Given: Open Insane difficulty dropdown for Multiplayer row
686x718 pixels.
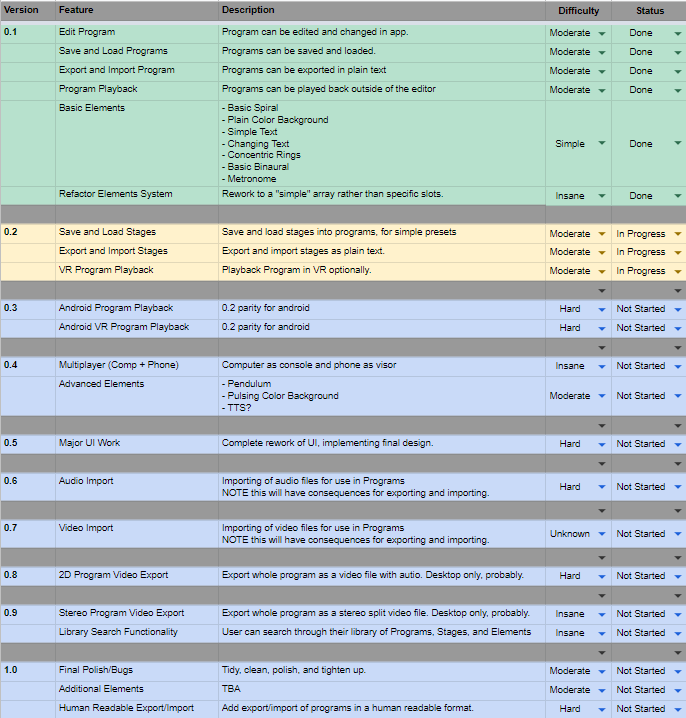Looking at the screenshot, I should pos(602,366).
